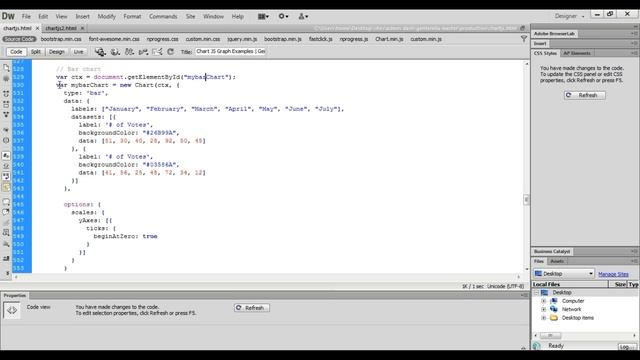
Task: Switch to Code view
Action: tap(16, 52)
